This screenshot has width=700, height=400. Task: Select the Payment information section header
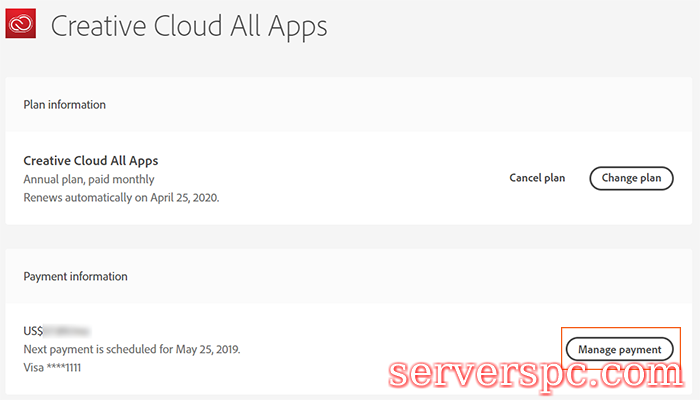[x=75, y=276]
